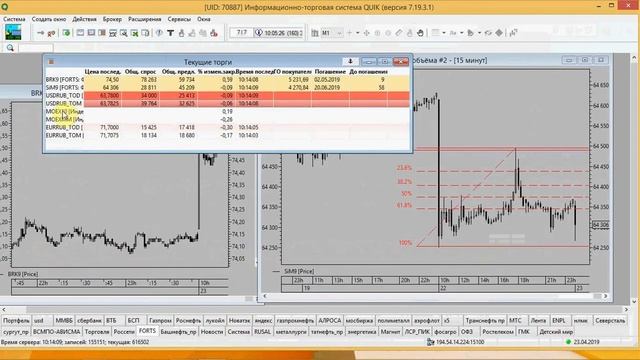Click the QUIK application logo in toolbar
Viewport: 640px width, 360px height.
click(13, 32)
